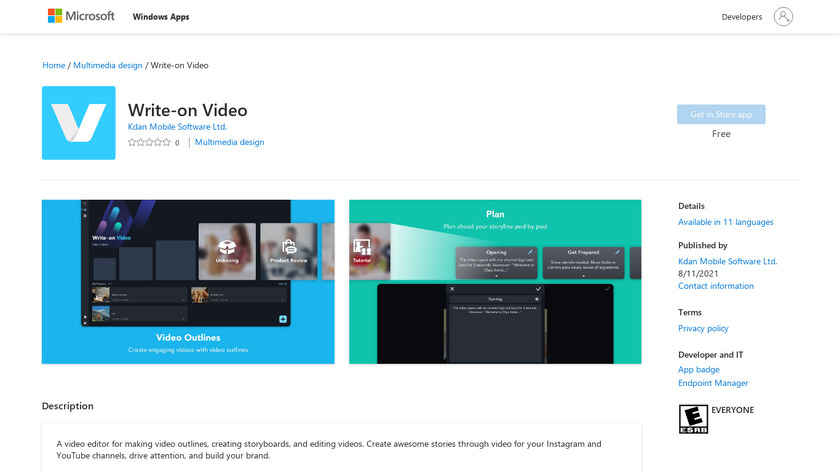The width and height of the screenshot is (840, 472).
Task: Open the App badge link
Action: click(x=699, y=370)
